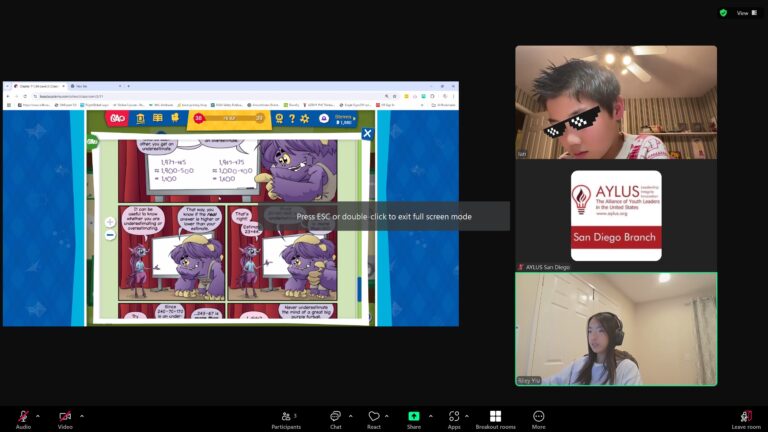Viewport: 768px width, 432px height.
Task: Open Breakout rooms
Action: pos(495,419)
